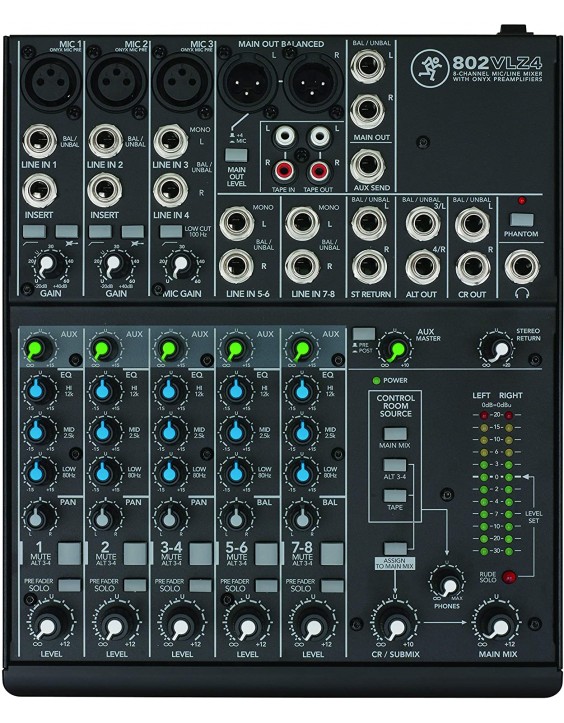Click the channel 1 green AUX knob

click(x=37, y=349)
